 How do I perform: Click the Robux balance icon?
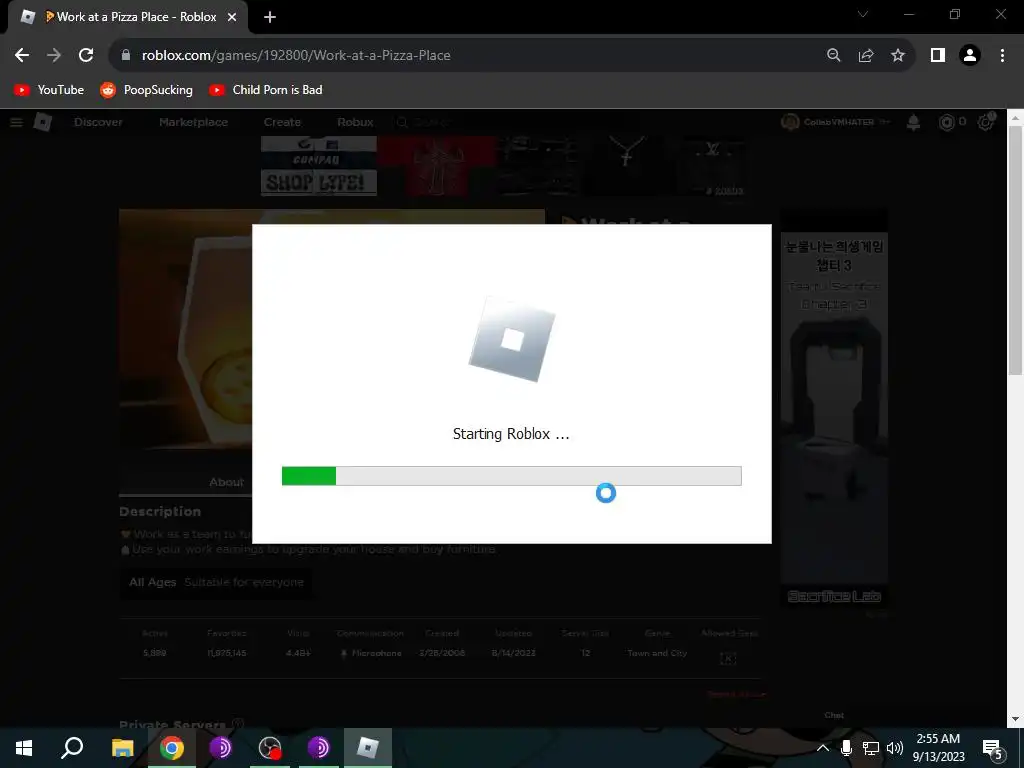(x=946, y=122)
